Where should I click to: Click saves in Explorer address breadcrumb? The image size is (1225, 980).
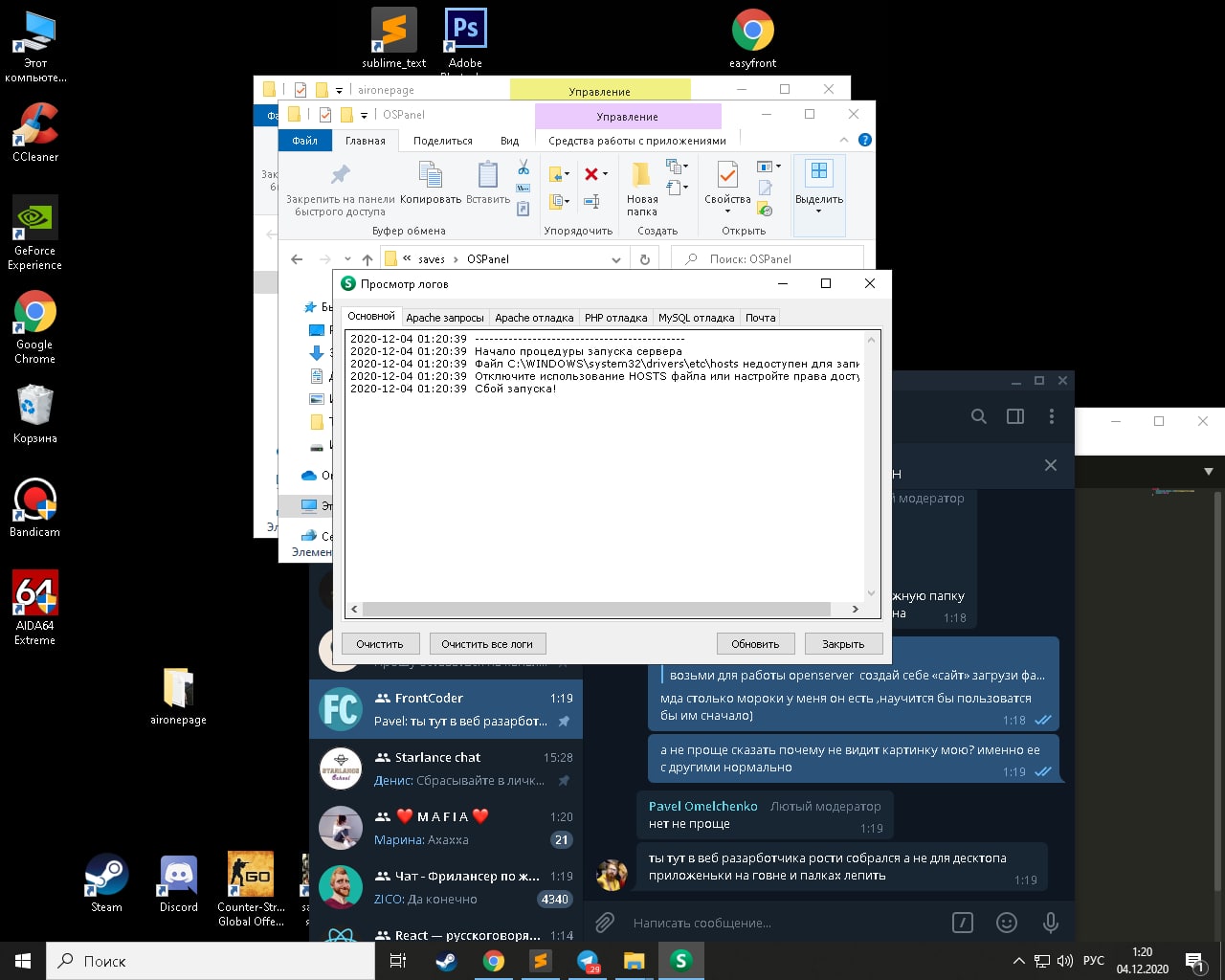tap(431, 259)
